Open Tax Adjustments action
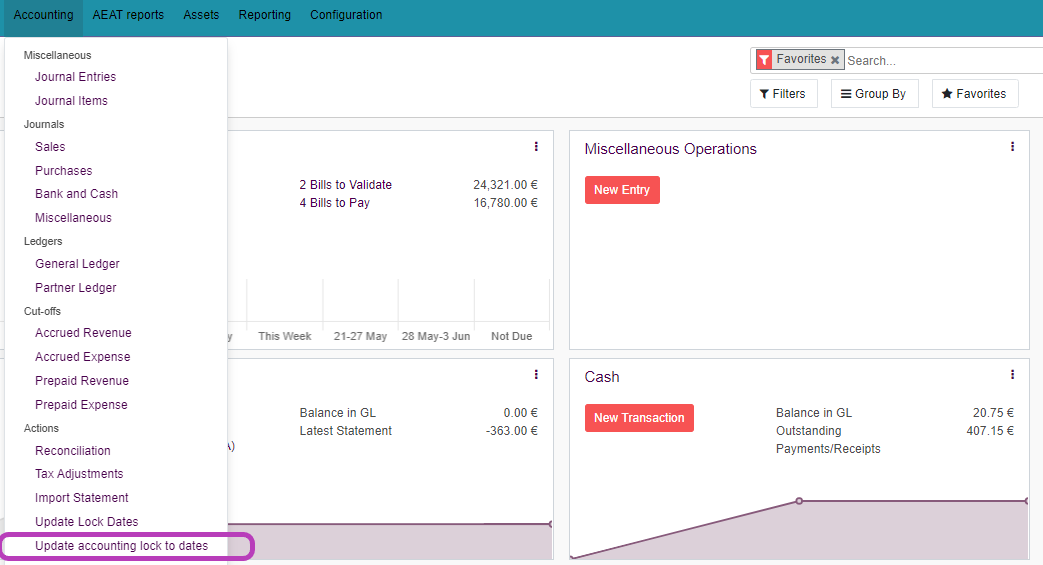Screen dimensions: 1043x565 click(79, 474)
